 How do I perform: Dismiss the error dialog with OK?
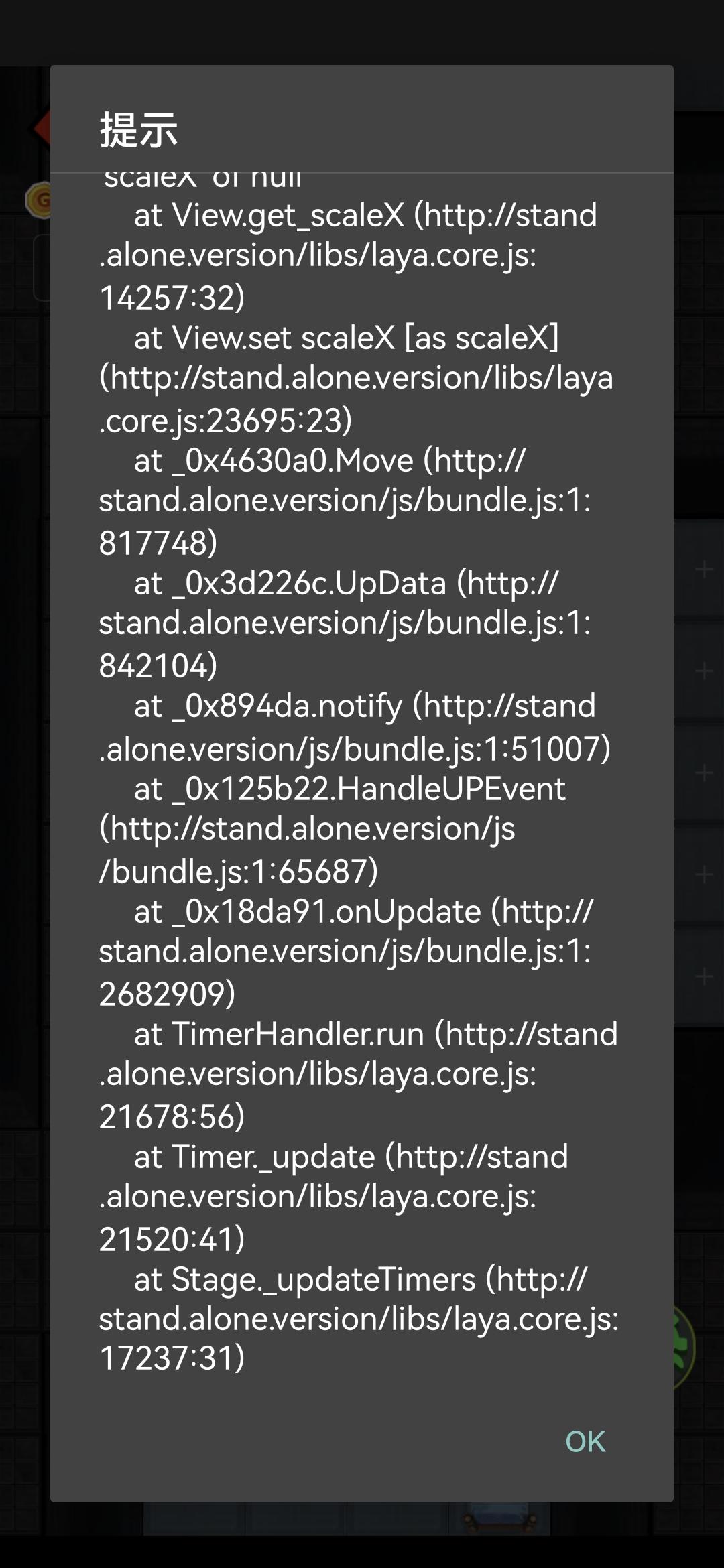pyautogui.click(x=585, y=1442)
